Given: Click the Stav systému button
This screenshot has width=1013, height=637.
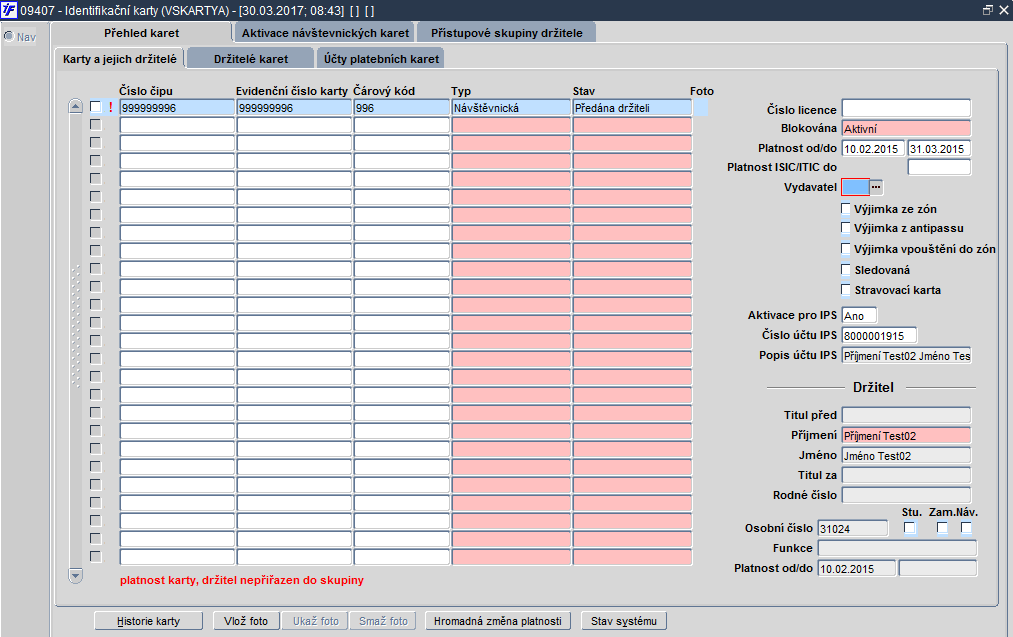Looking at the screenshot, I should [x=624, y=621].
